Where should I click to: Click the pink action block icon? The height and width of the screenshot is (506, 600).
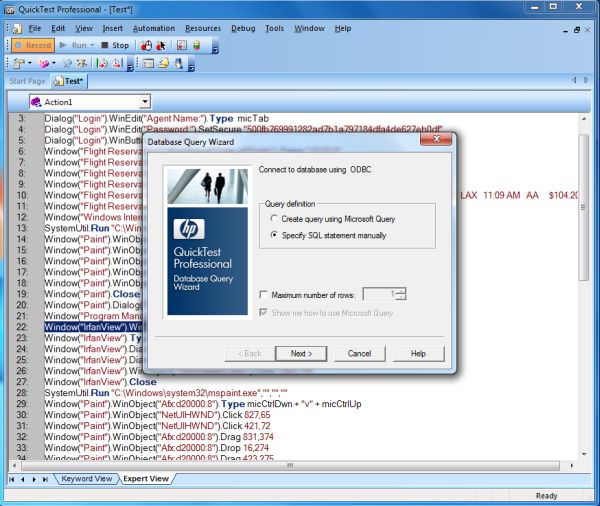[x=44, y=64]
